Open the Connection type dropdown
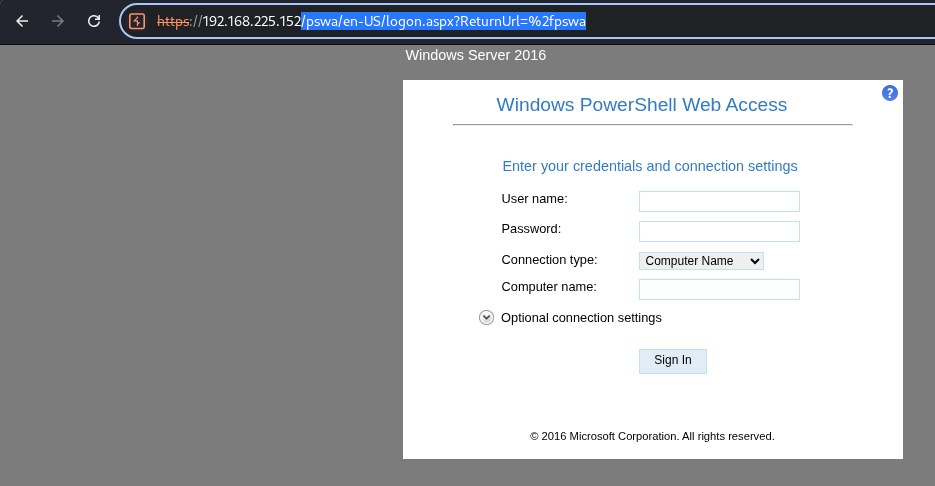 pos(701,261)
